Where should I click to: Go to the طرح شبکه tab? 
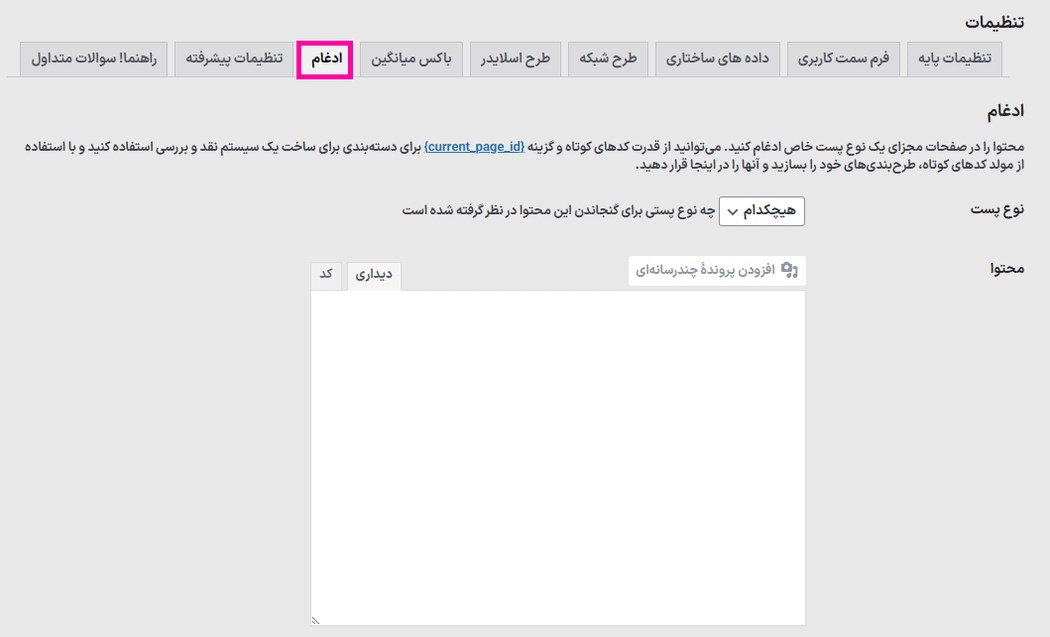[x=609, y=59]
